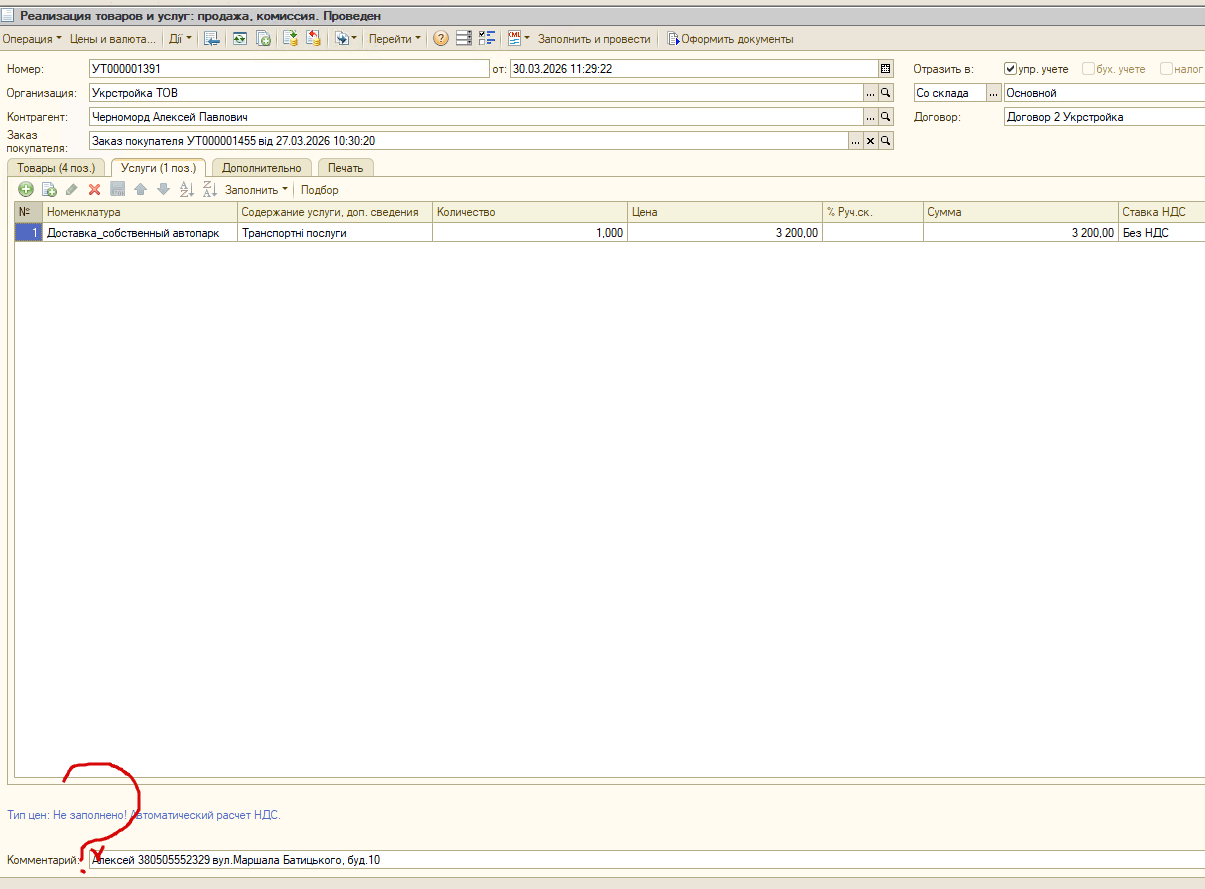The width and height of the screenshot is (1205, 889).
Task: Click the Комментарий input field
Action: (x=646, y=859)
